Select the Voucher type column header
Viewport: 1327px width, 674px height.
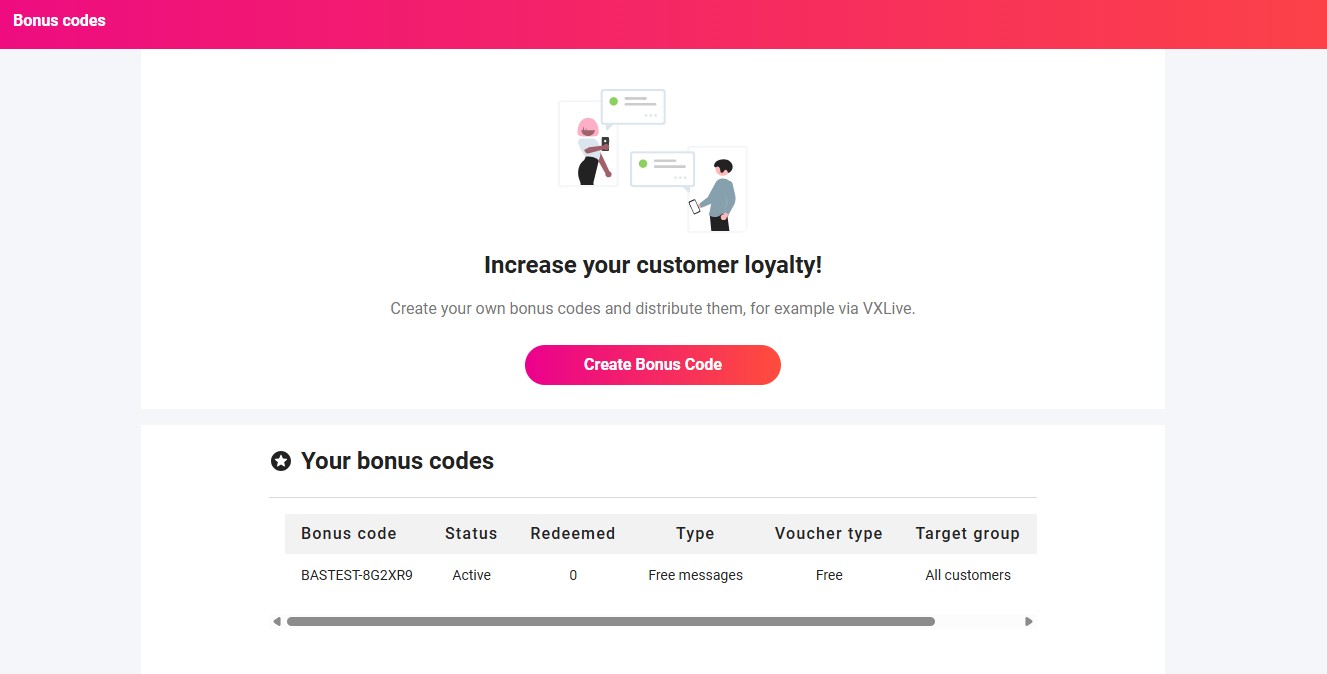tap(828, 534)
